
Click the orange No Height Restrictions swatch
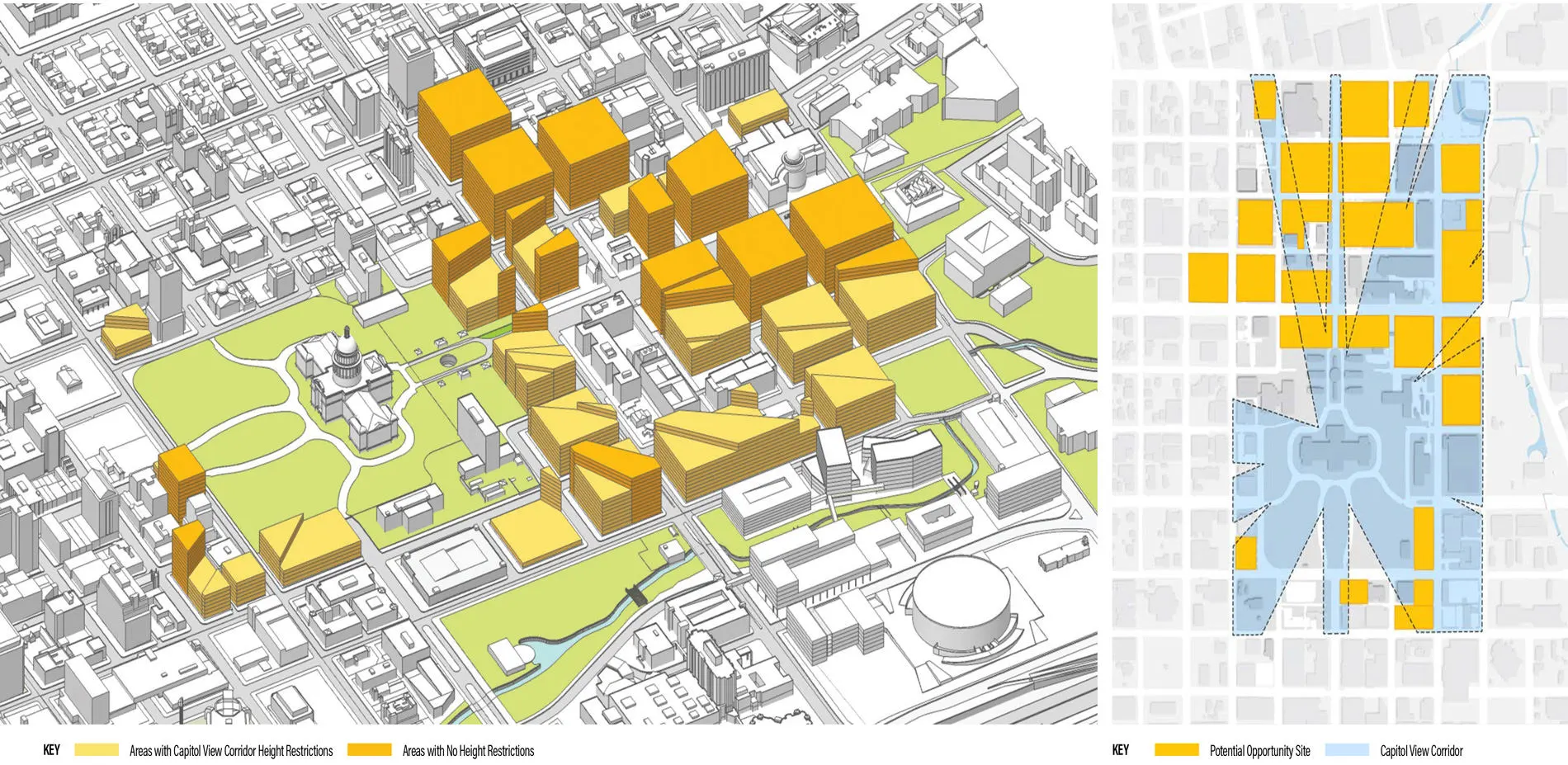click(369, 750)
